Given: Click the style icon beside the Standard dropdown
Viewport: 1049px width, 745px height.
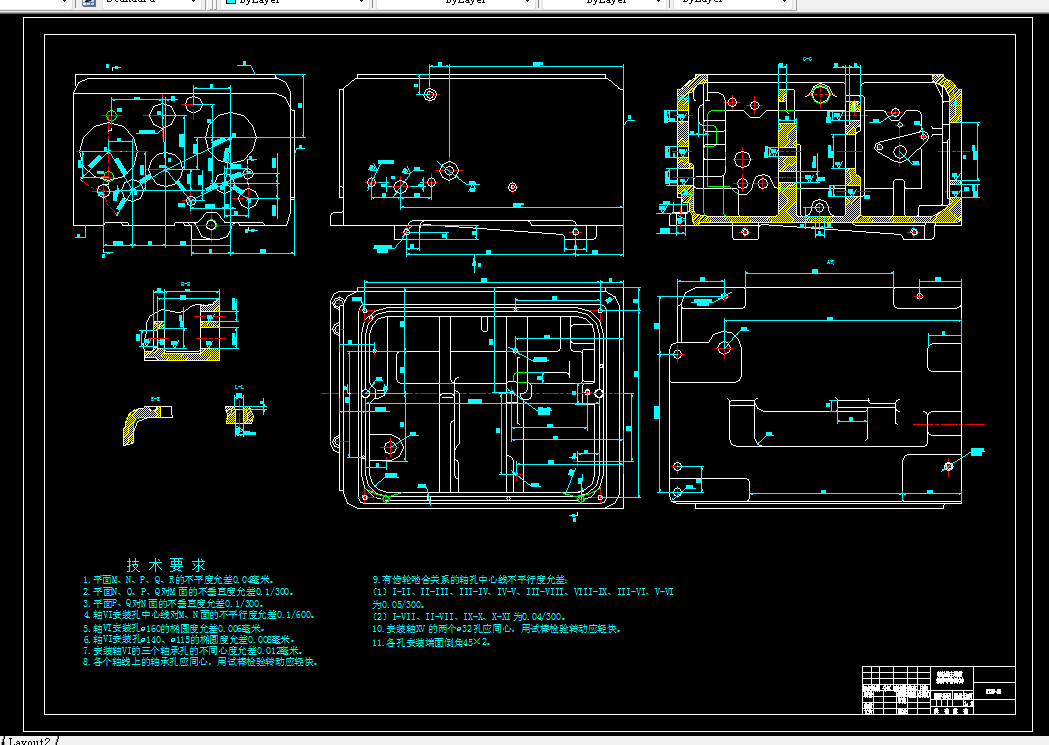Looking at the screenshot, I should pos(88,2).
